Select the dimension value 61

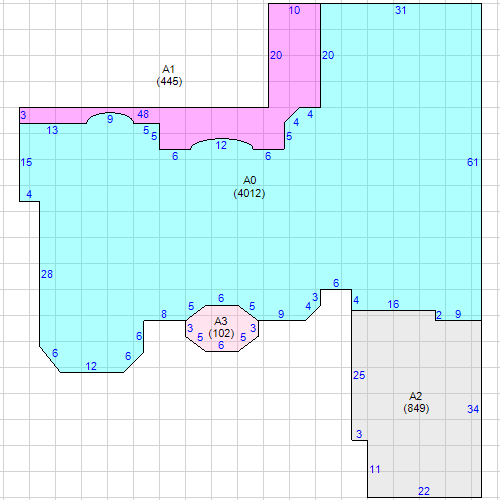tap(472, 162)
